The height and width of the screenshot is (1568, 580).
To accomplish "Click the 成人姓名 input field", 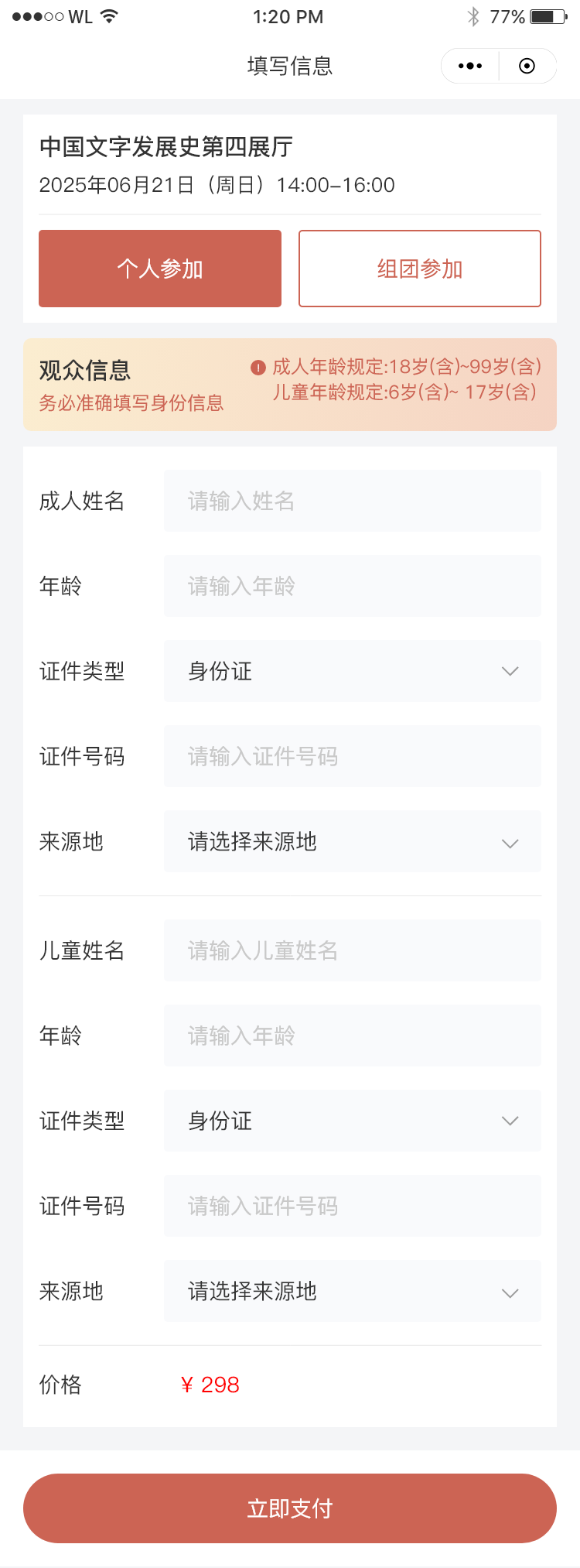I will [353, 501].
